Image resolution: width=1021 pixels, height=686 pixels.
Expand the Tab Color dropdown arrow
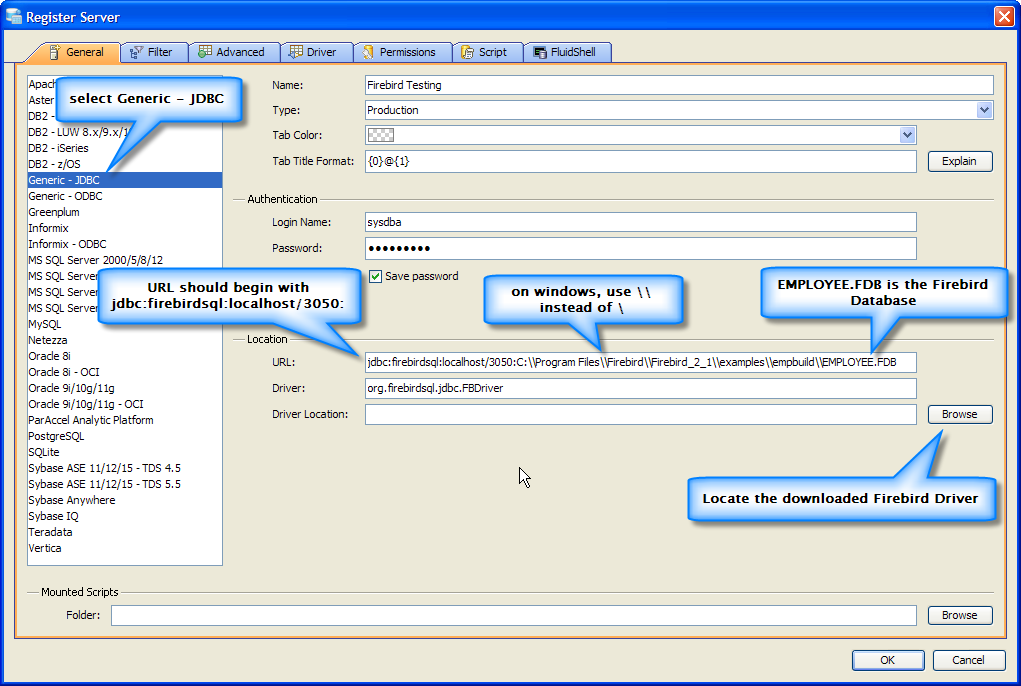[907, 135]
